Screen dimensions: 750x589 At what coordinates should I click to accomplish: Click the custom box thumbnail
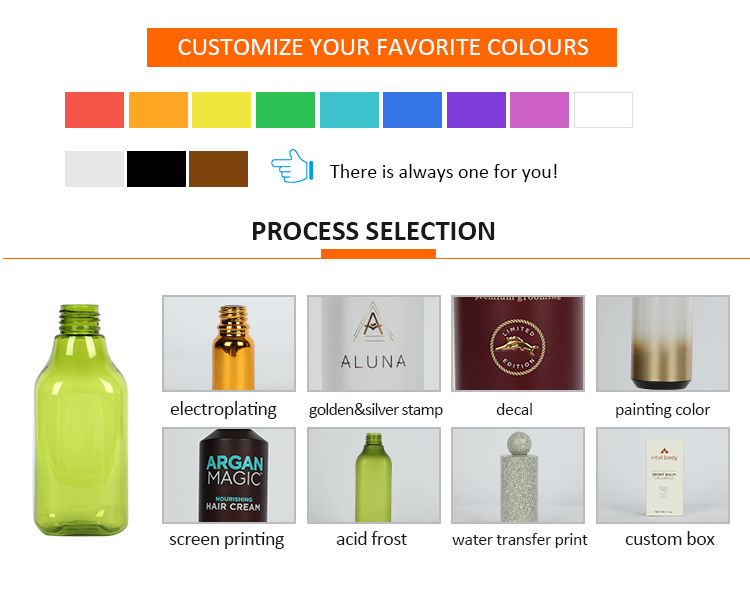pos(663,476)
